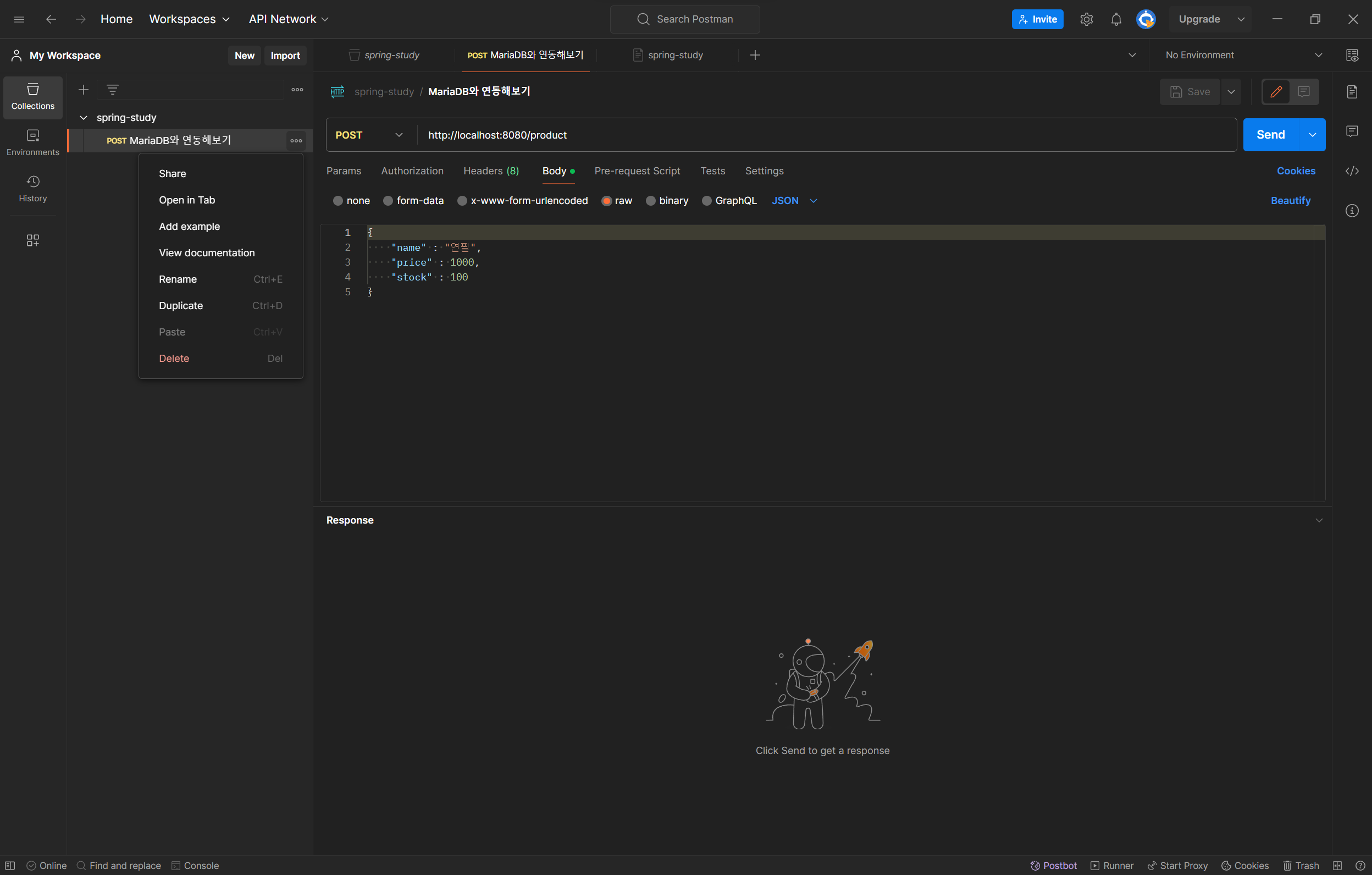
Task: Choose the binary body type
Action: 650,201
